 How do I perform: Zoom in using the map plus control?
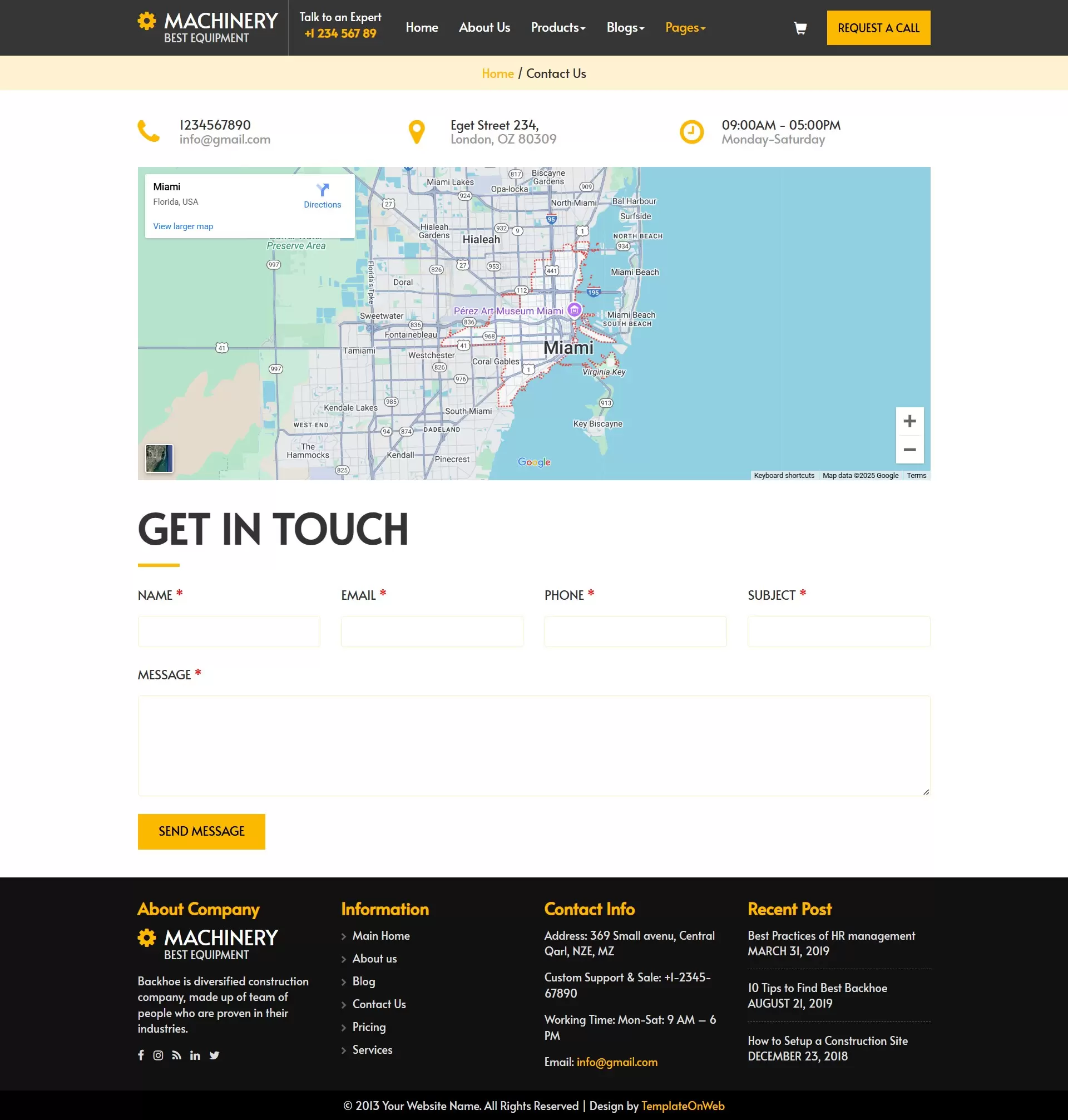909,421
